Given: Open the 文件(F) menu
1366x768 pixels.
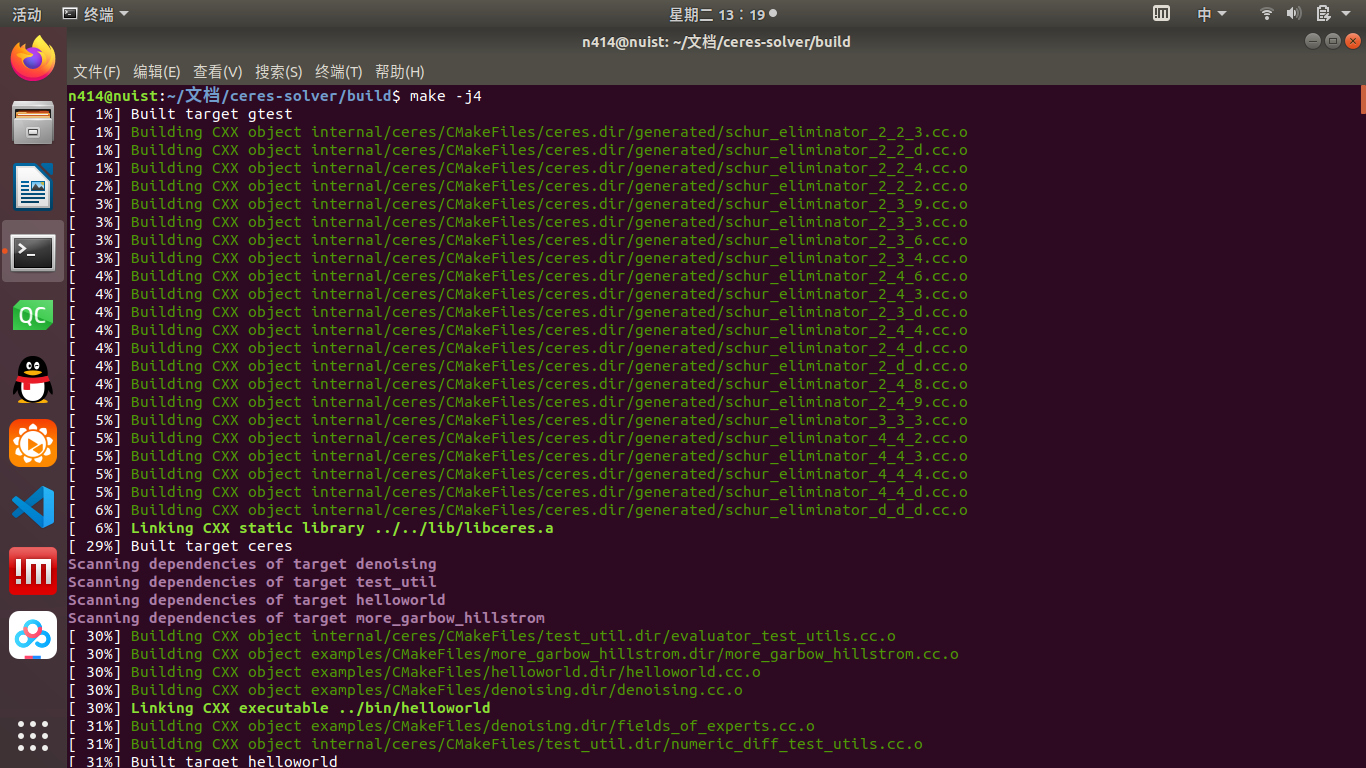Looking at the screenshot, I should point(96,72).
